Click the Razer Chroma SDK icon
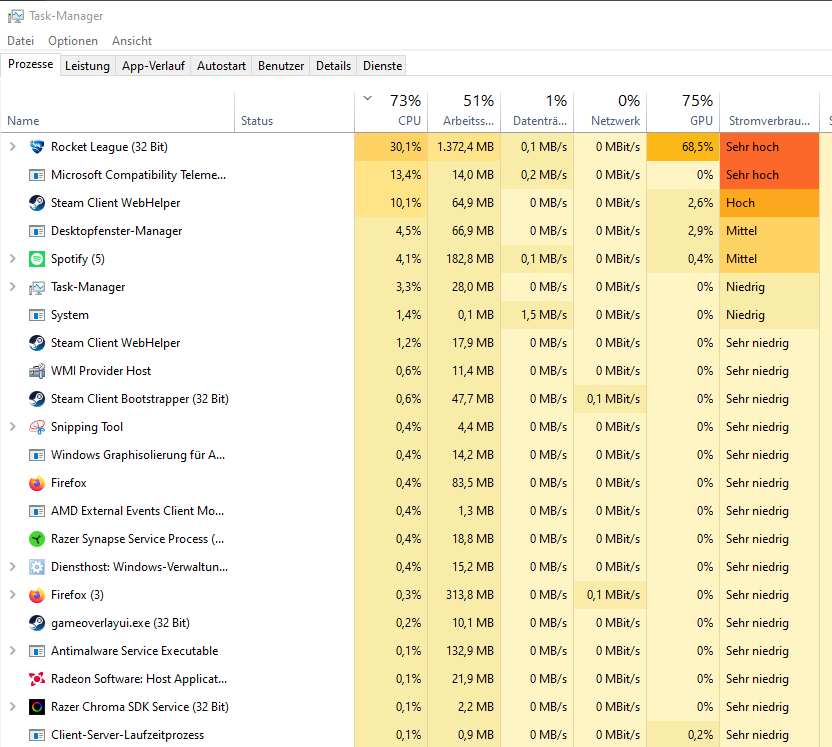Viewport: 832px width, 747px height. point(37,707)
